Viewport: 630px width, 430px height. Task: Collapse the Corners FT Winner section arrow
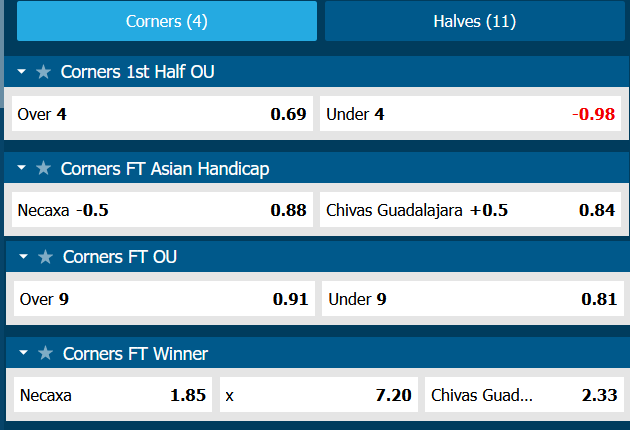click(x=24, y=354)
